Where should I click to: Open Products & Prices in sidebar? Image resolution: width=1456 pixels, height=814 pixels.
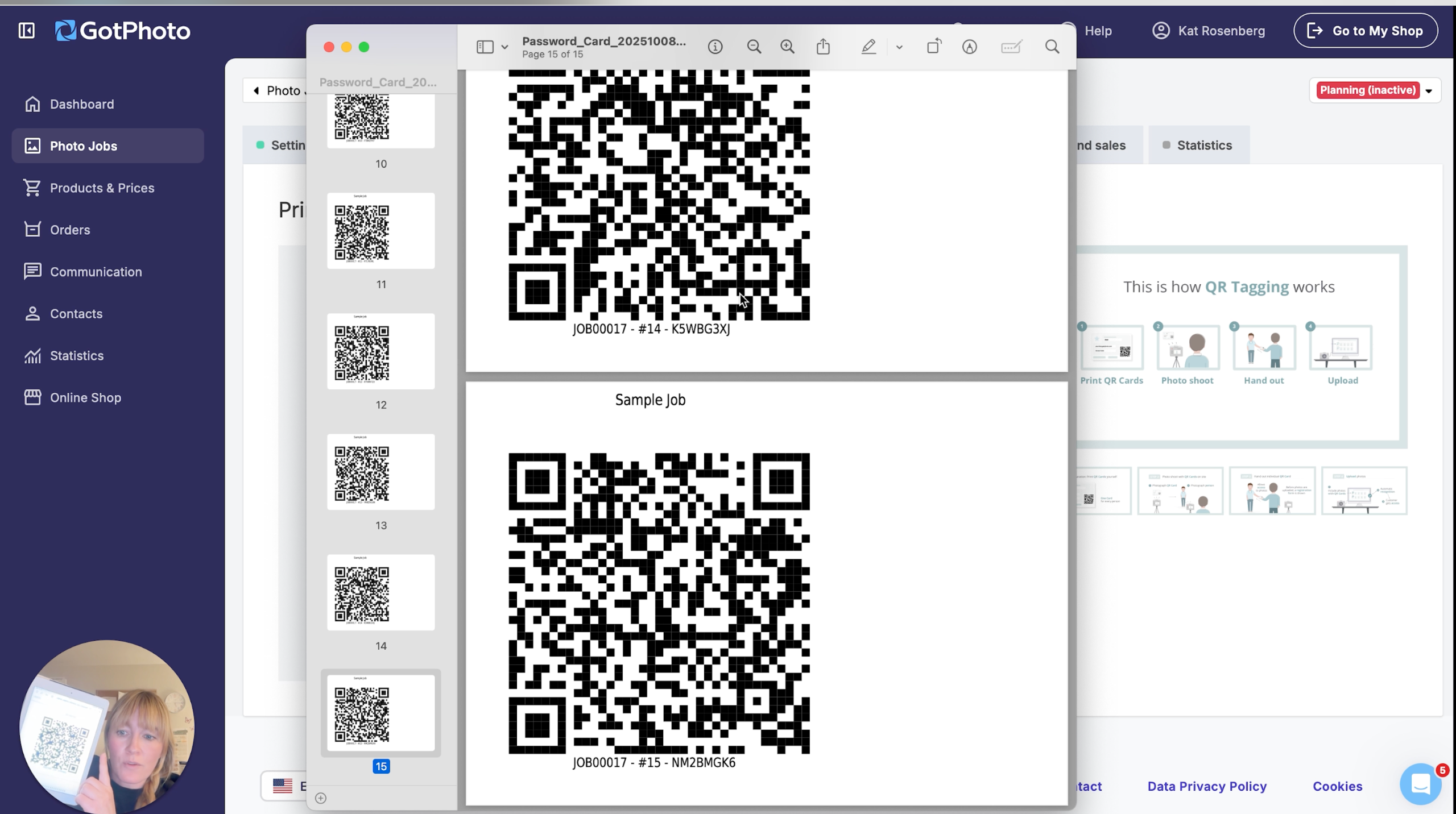pos(102,188)
